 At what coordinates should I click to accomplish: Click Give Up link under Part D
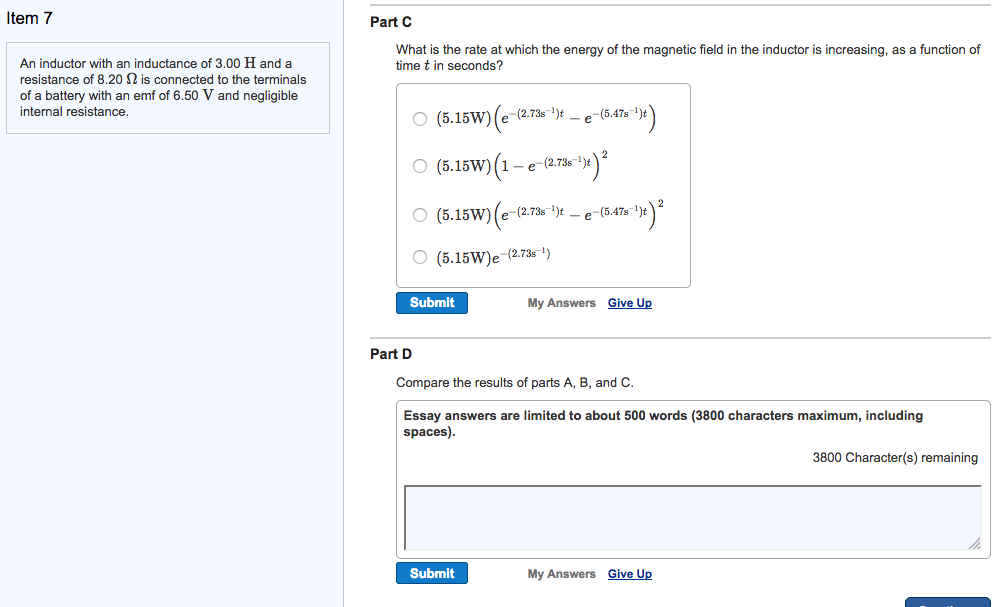(x=629, y=574)
